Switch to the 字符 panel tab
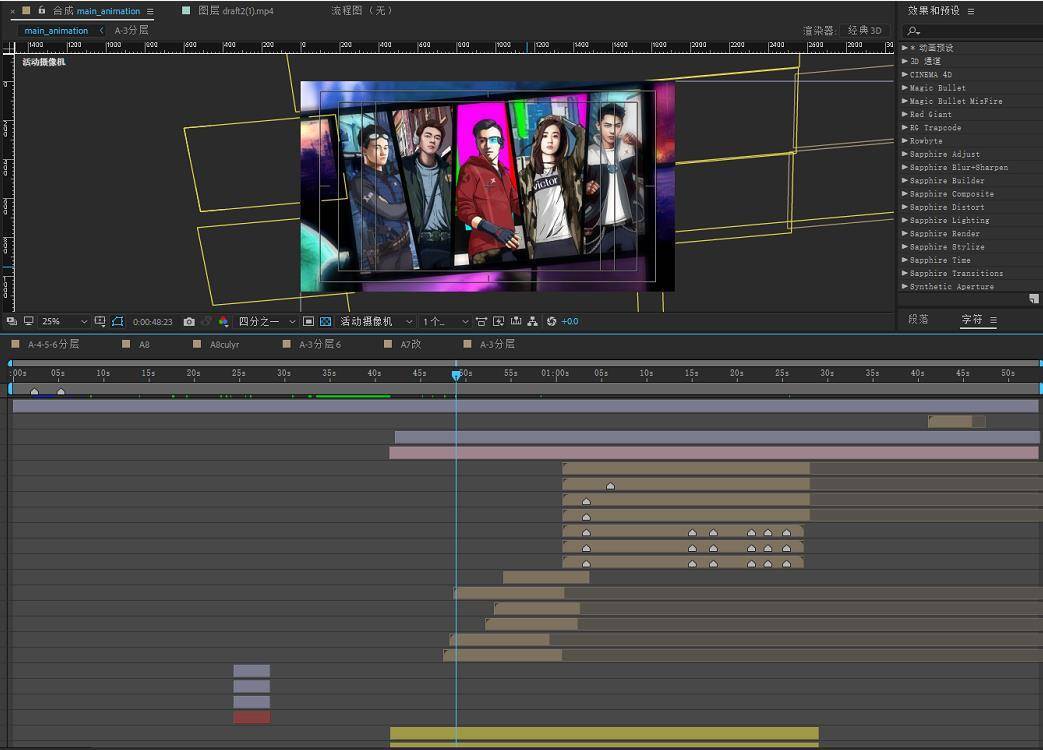 point(972,319)
